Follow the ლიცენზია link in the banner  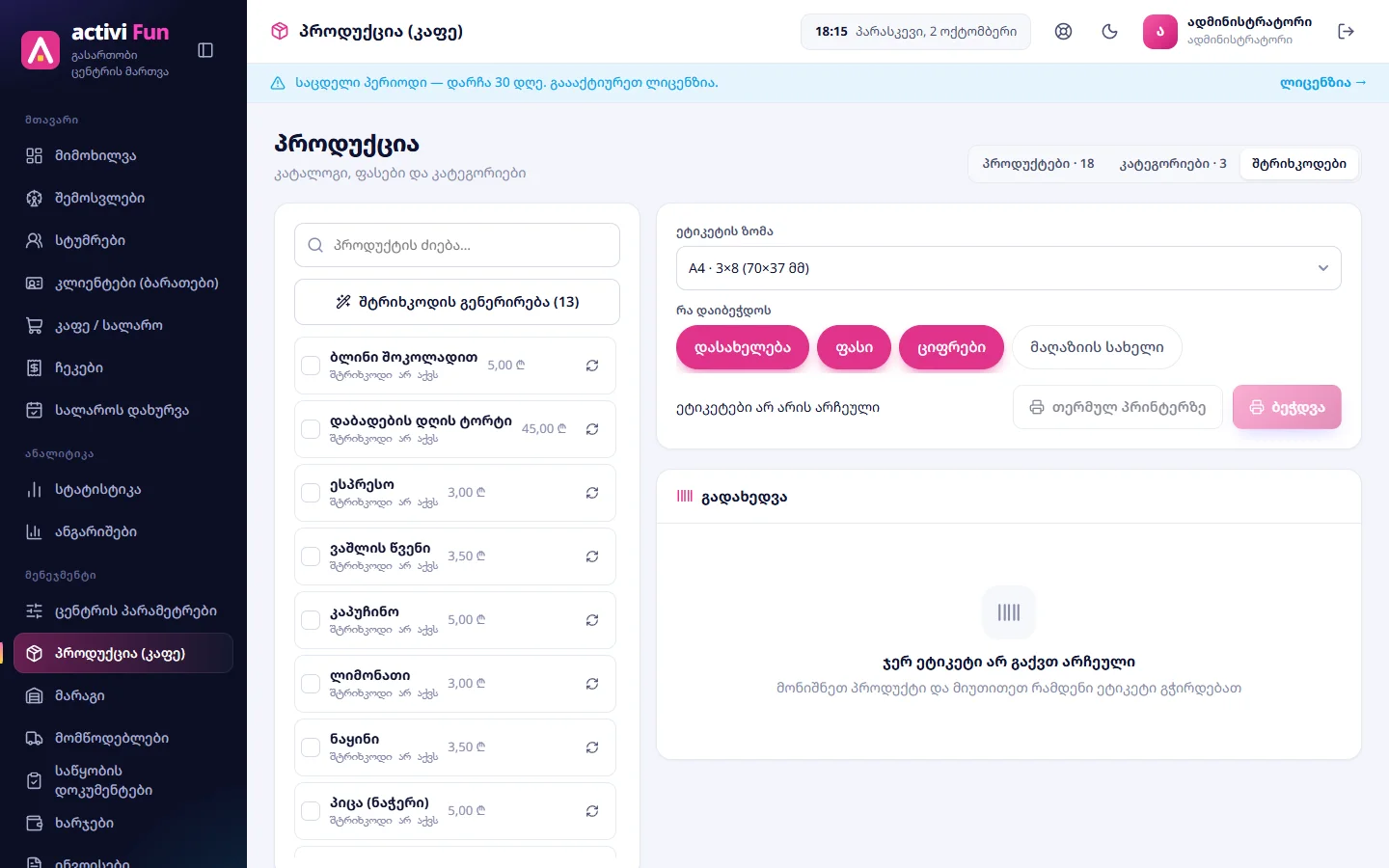tap(1322, 83)
